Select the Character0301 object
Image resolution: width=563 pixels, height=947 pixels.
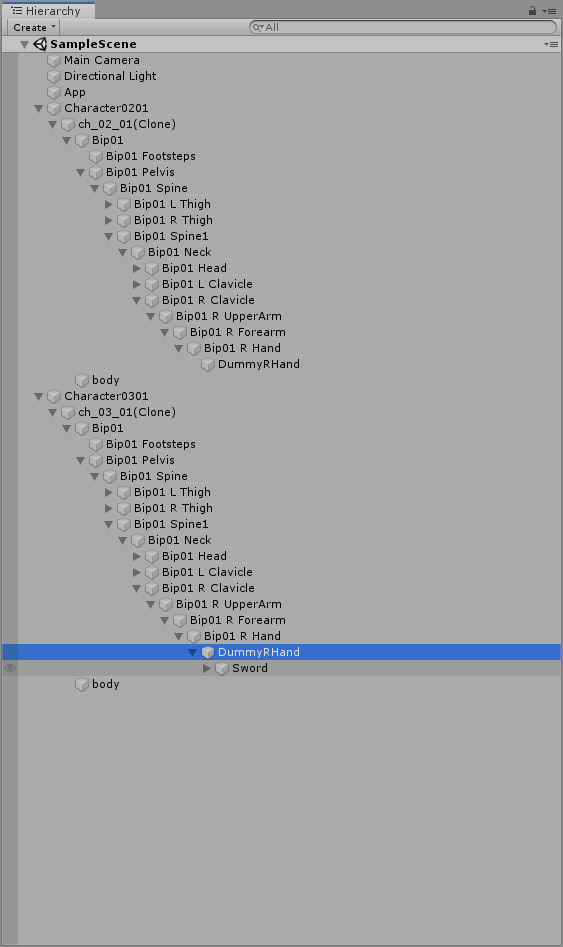click(x=106, y=396)
